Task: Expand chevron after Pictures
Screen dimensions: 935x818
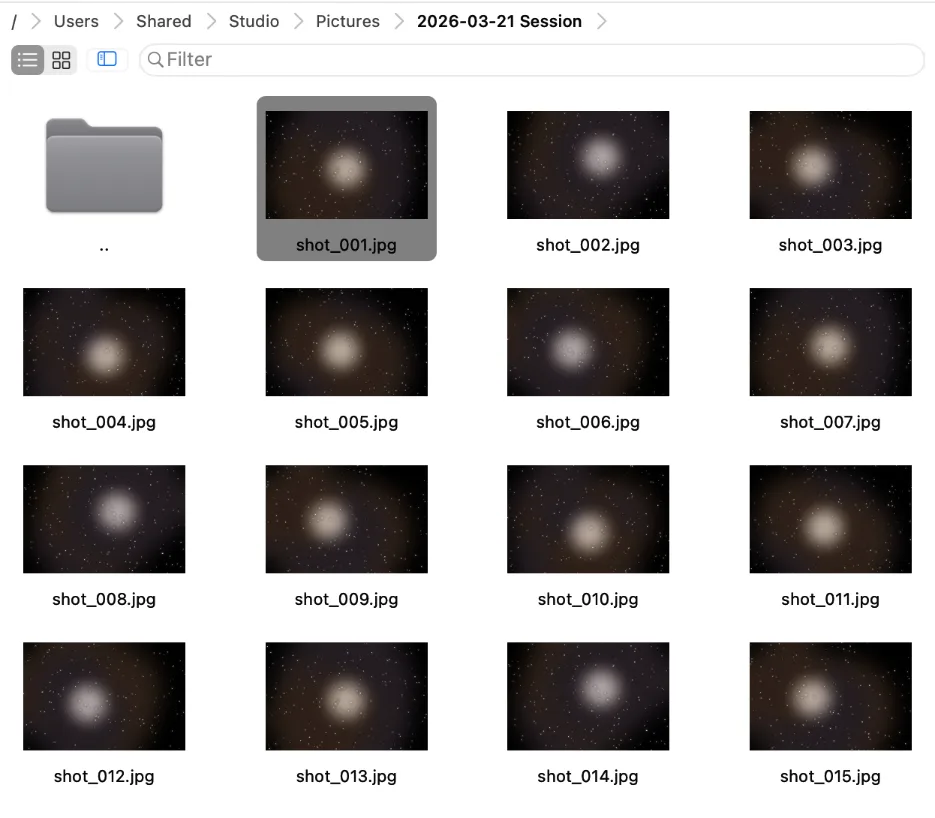Action: pyautogui.click(x=399, y=21)
